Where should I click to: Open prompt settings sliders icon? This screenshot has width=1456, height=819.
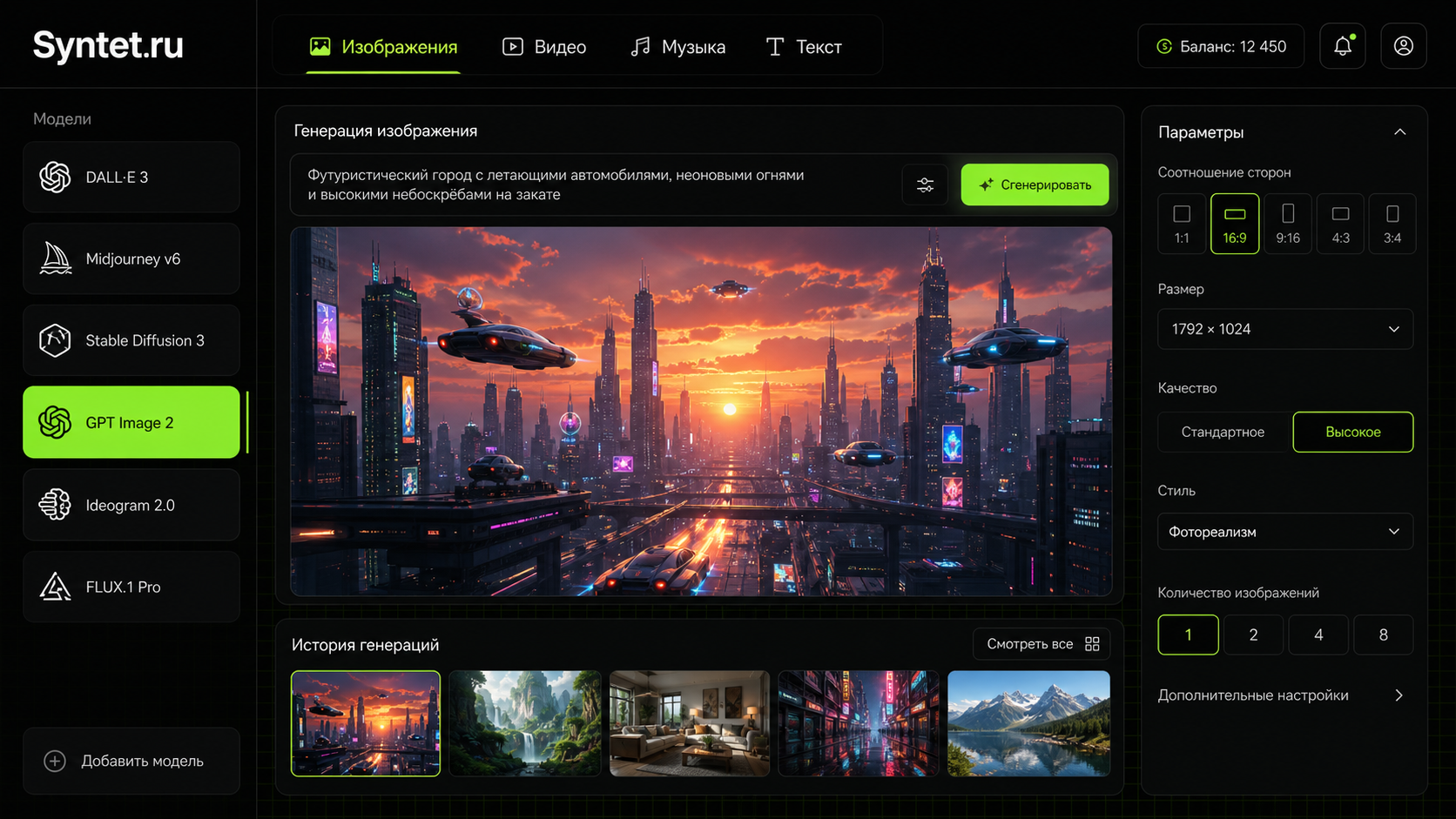tap(926, 185)
